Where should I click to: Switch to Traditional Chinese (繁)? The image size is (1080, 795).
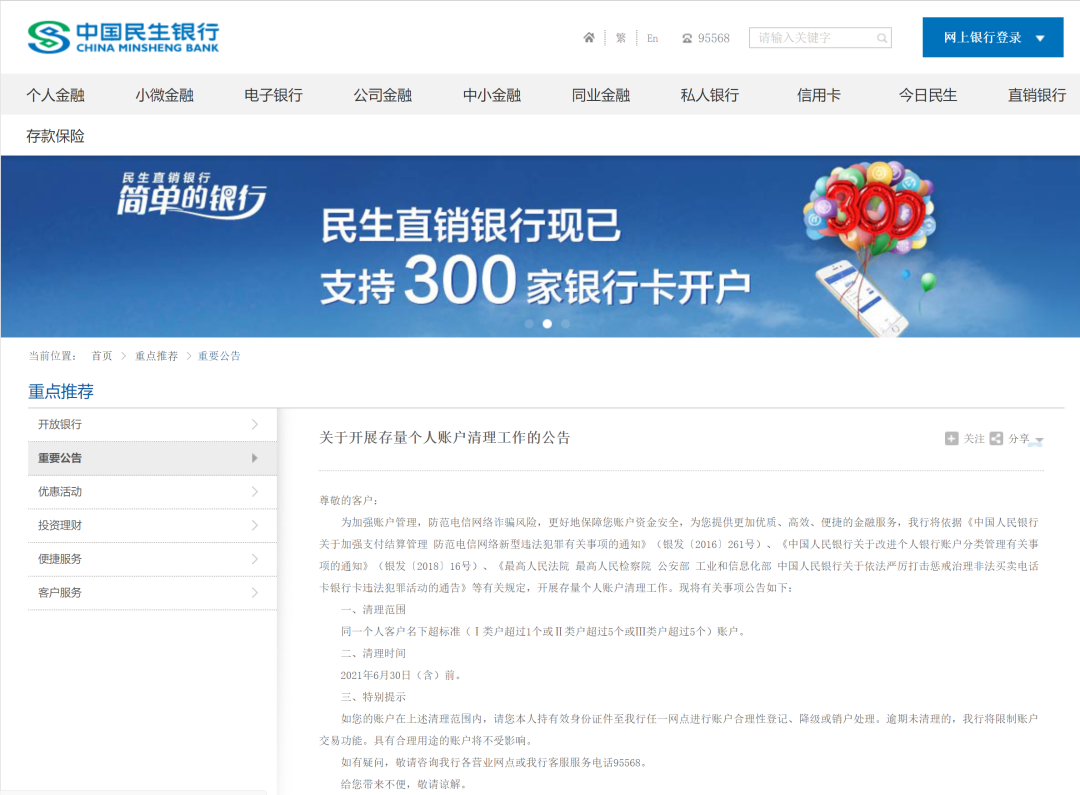[621, 38]
